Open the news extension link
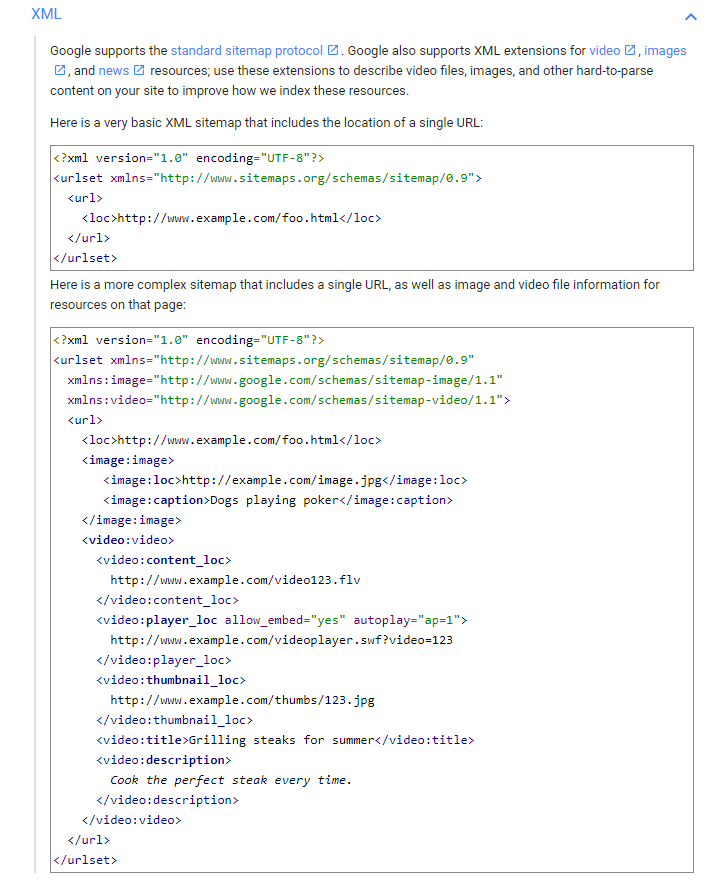The width and height of the screenshot is (727, 883). (114, 71)
